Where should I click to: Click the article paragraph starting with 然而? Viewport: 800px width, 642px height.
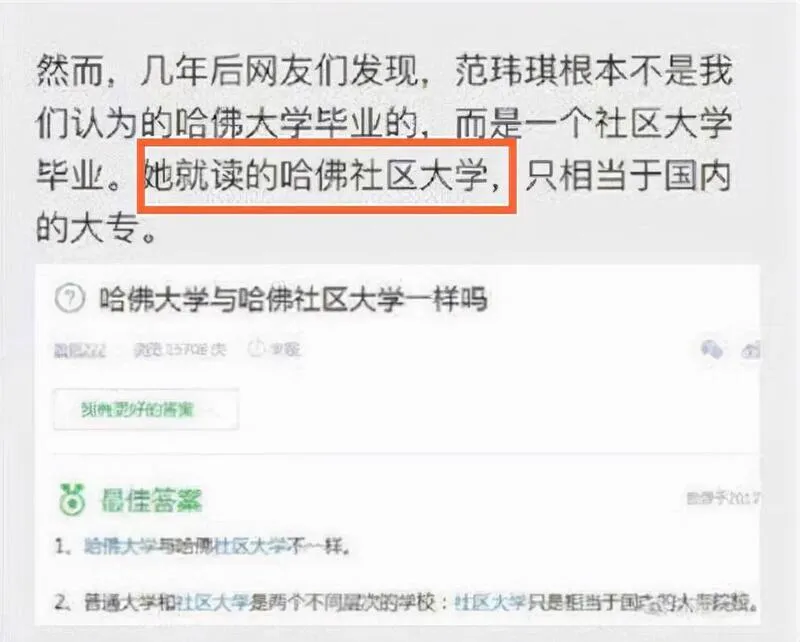384,150
